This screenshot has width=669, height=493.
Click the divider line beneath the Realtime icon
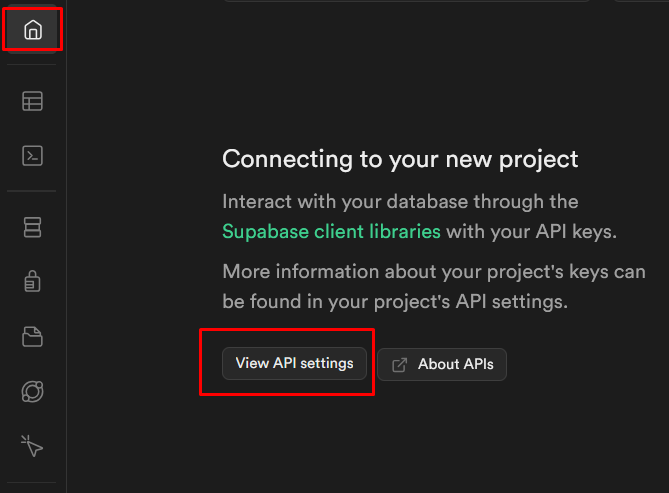point(32,483)
